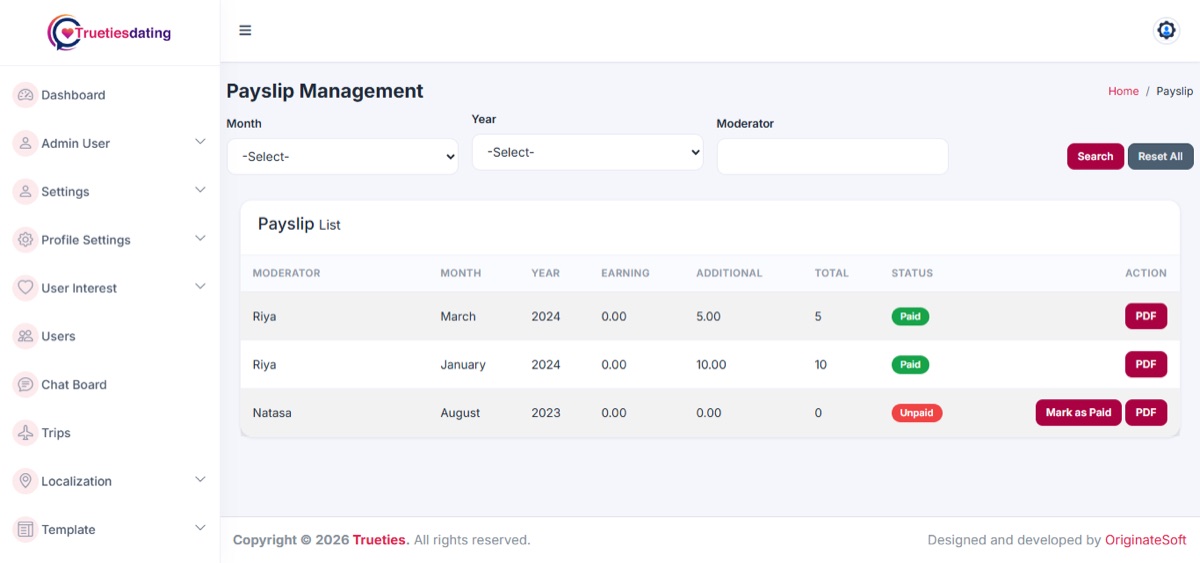
Task: Click the Settings person icon
Action: pos(25,191)
